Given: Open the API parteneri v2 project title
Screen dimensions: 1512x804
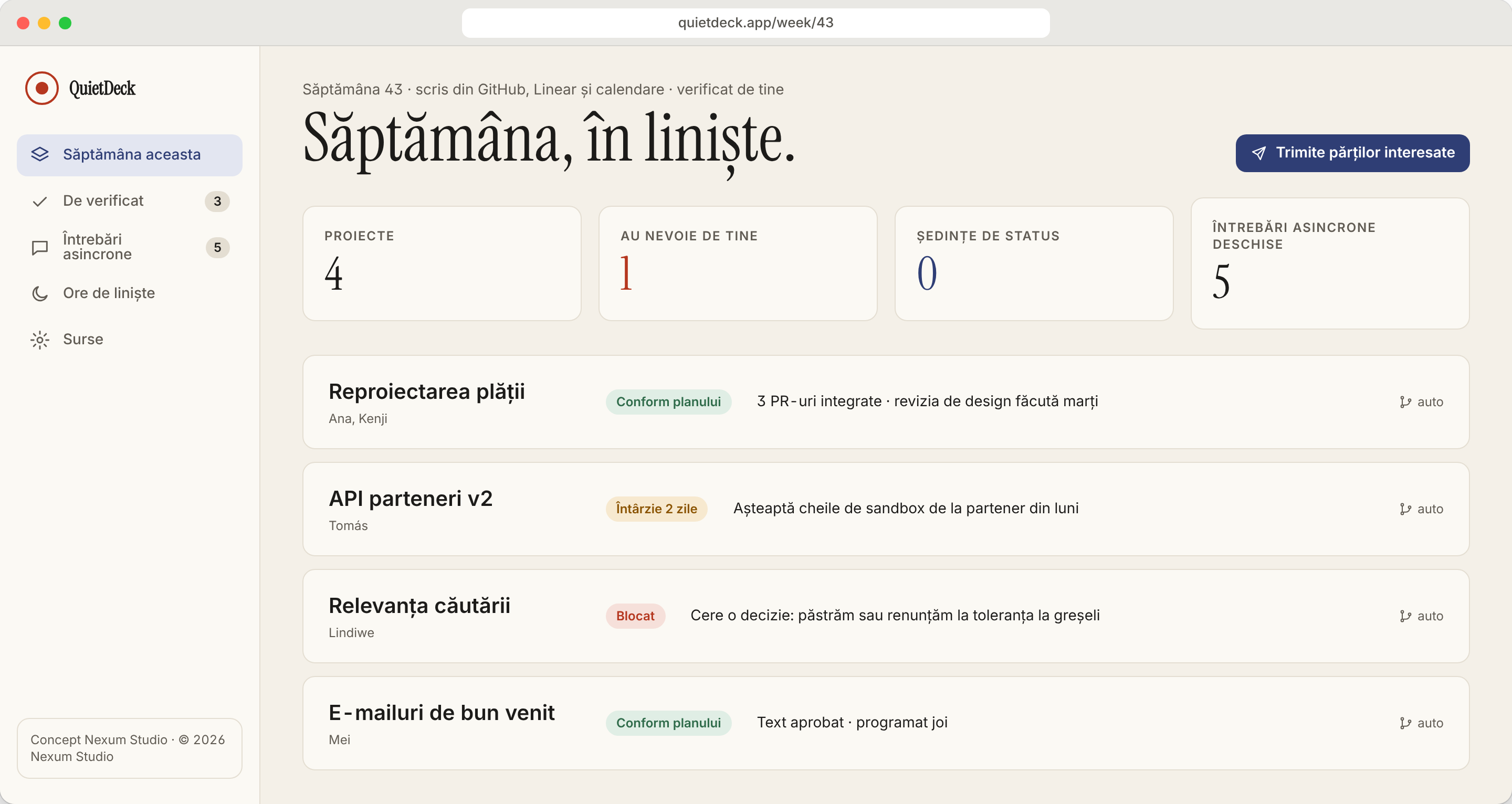Looking at the screenshot, I should [x=410, y=499].
